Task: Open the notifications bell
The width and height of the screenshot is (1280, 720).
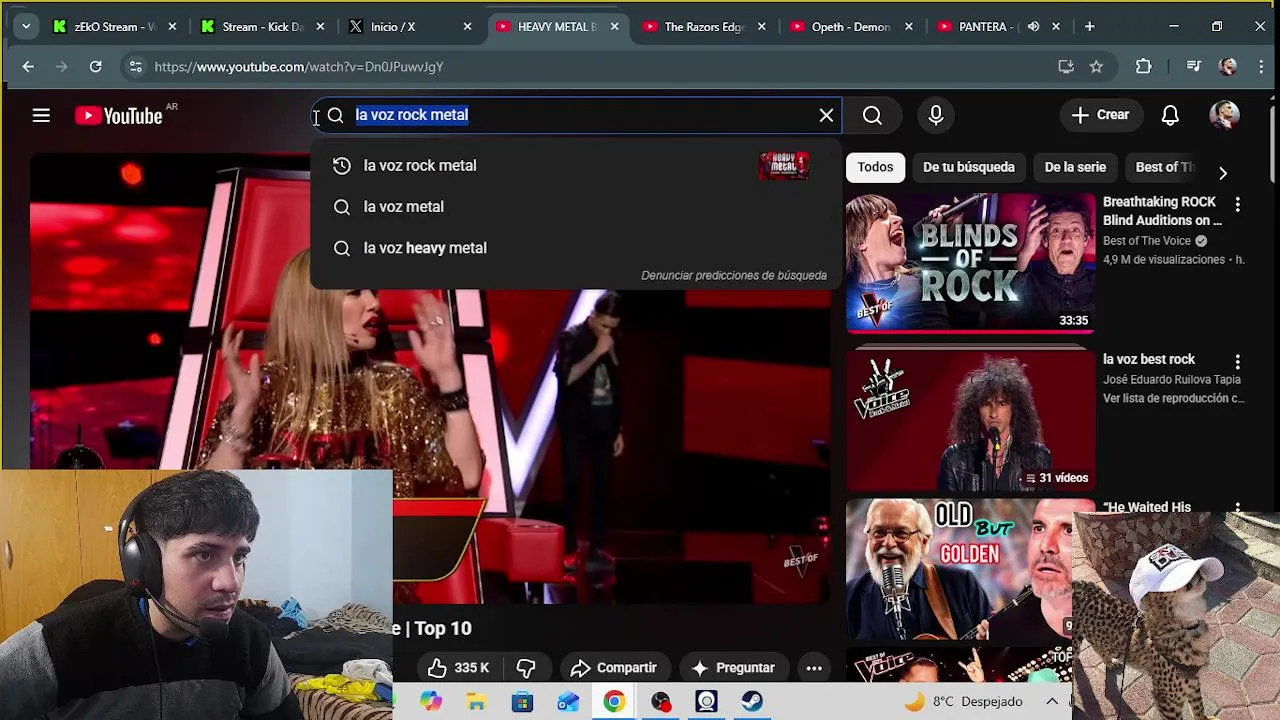Action: (x=1170, y=115)
